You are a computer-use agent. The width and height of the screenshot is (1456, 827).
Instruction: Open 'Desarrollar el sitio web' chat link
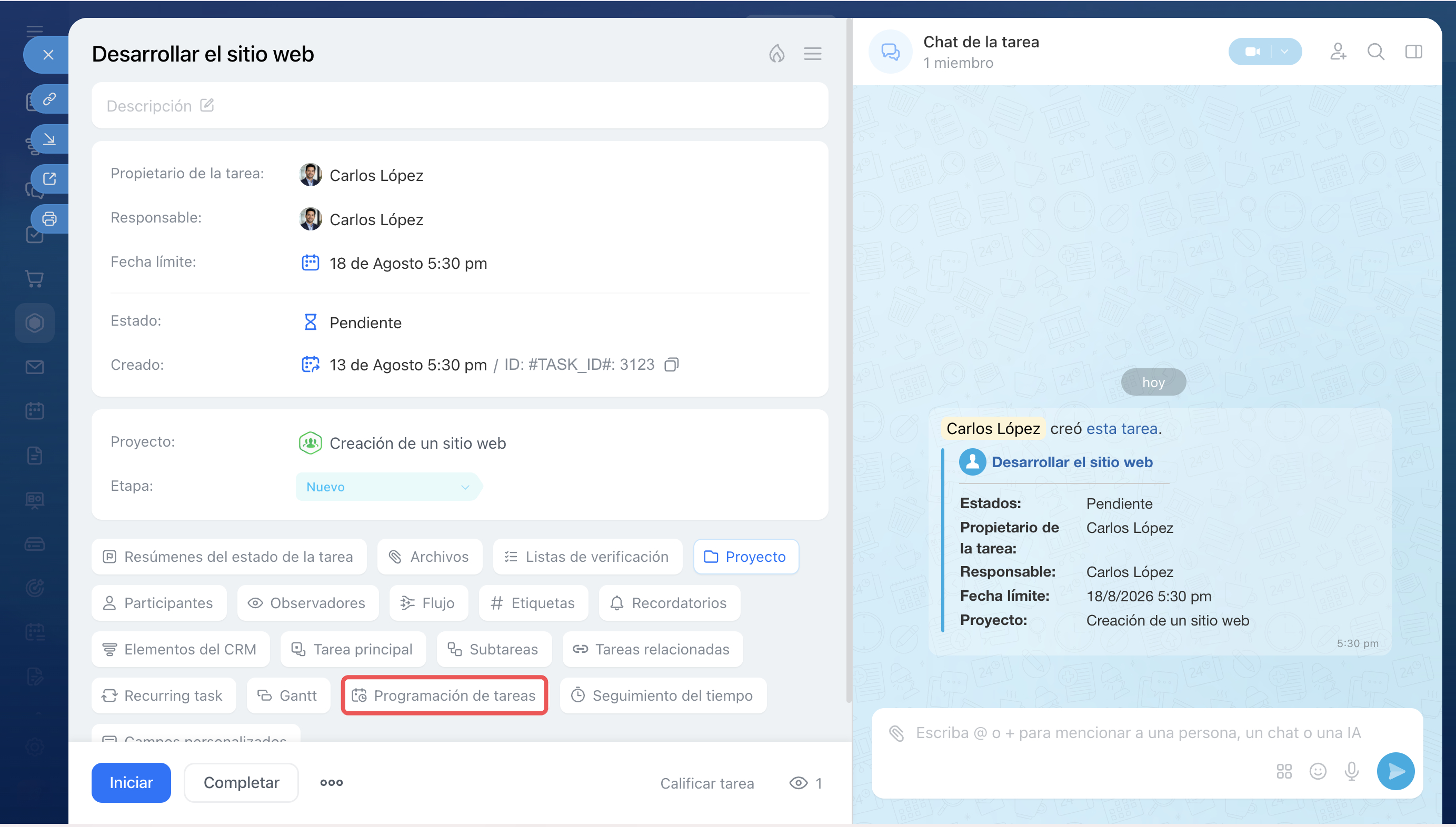pos(1072,462)
